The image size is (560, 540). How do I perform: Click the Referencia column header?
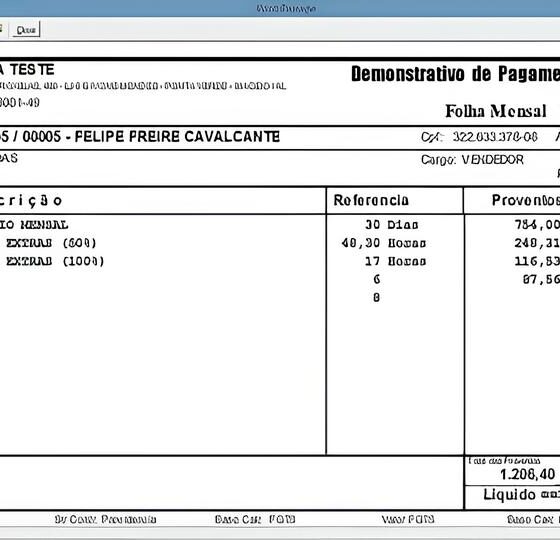371,200
